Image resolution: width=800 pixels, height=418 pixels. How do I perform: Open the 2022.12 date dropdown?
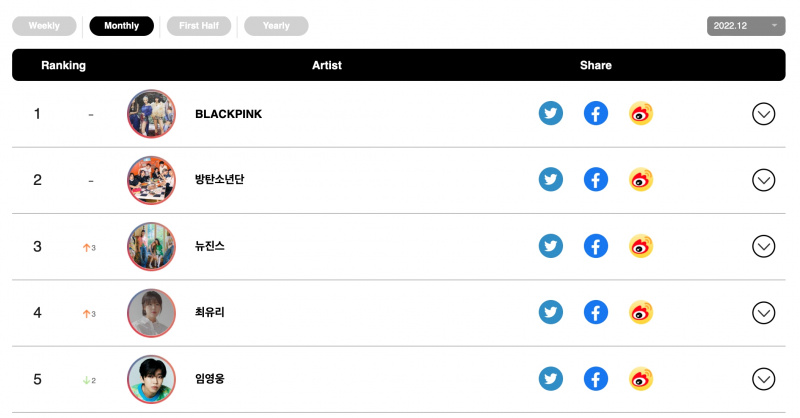coord(746,26)
